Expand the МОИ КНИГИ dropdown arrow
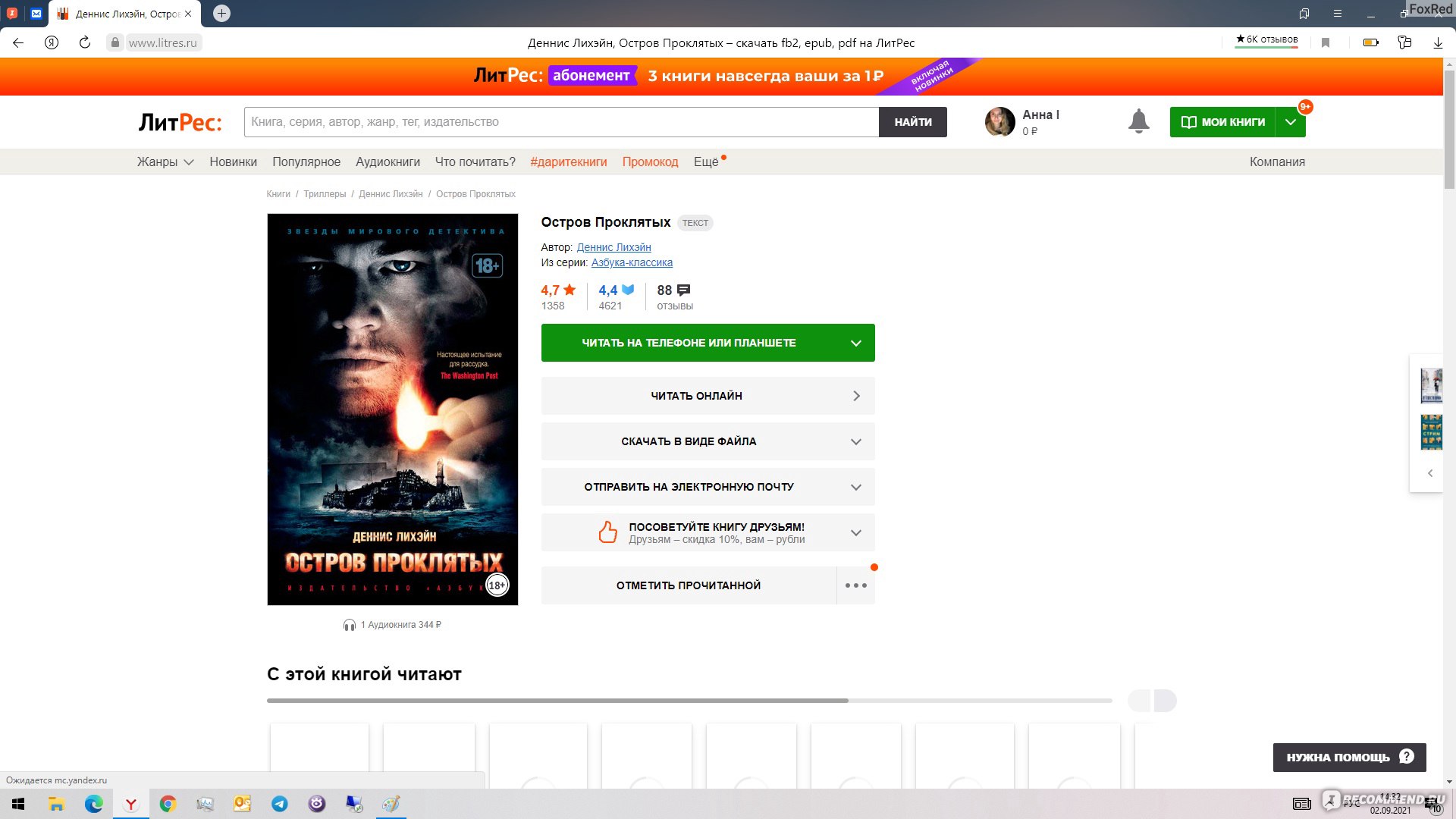This screenshot has height=819, width=1456. 1290,122
